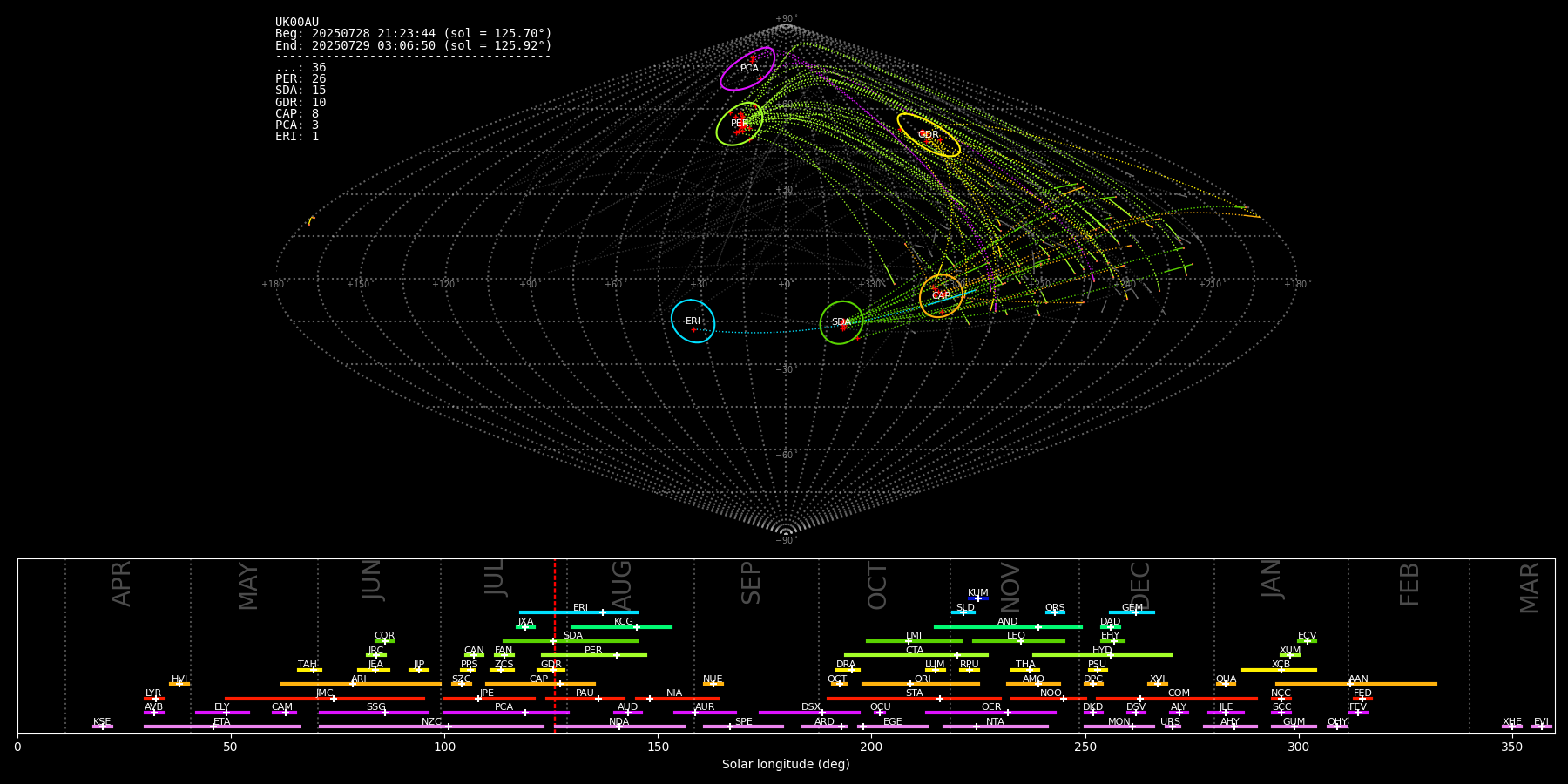Click the AAN shower bar in the timeline
This screenshot has width=1568, height=784.
1356,684
